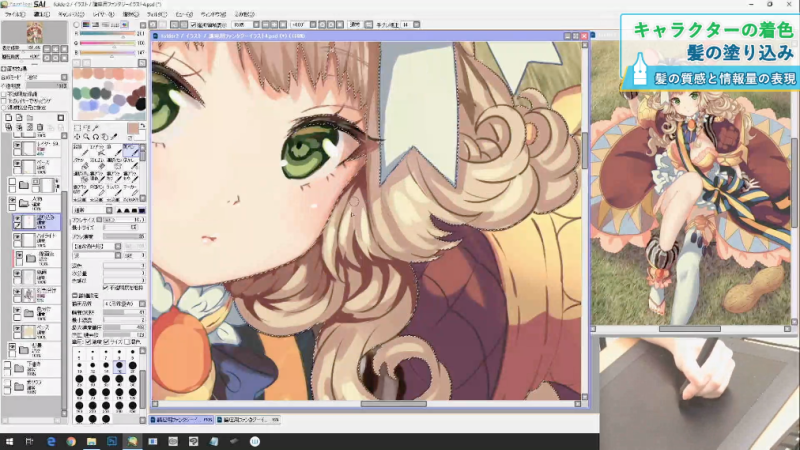Choose the softest brush edge shape

click(119, 210)
